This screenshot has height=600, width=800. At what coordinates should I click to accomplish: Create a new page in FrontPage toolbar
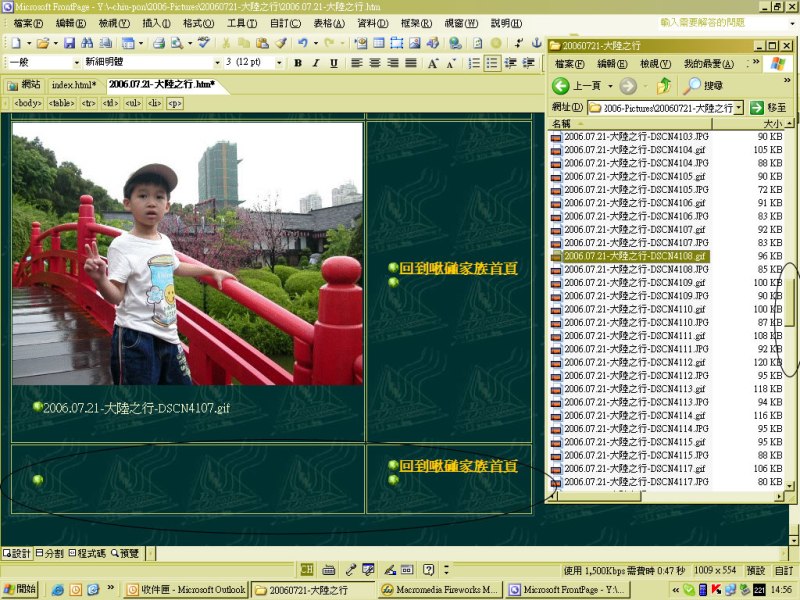pyautogui.click(x=16, y=43)
